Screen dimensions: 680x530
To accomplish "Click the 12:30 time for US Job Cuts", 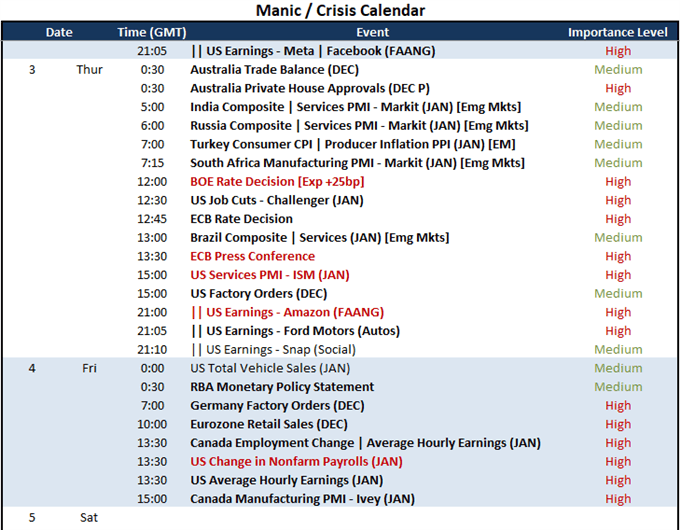I will pos(152,200).
